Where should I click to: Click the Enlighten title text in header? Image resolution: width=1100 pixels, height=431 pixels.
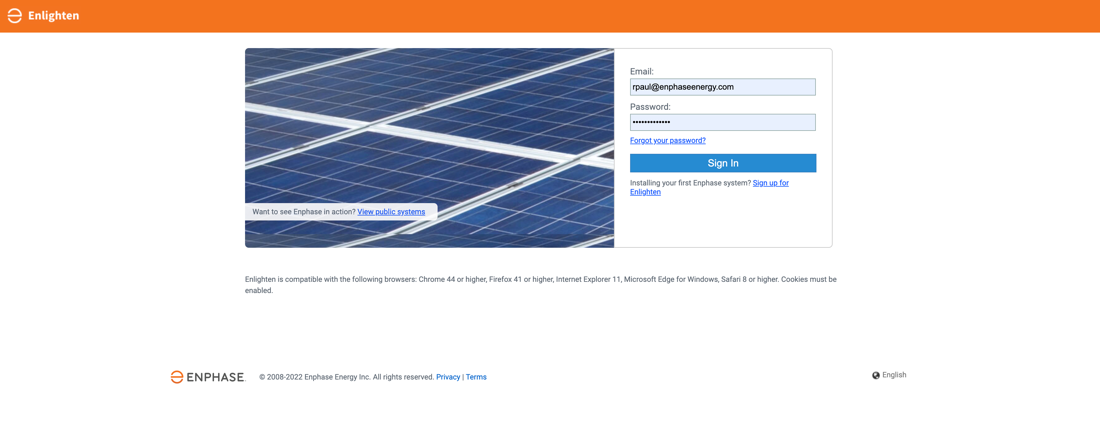point(54,16)
